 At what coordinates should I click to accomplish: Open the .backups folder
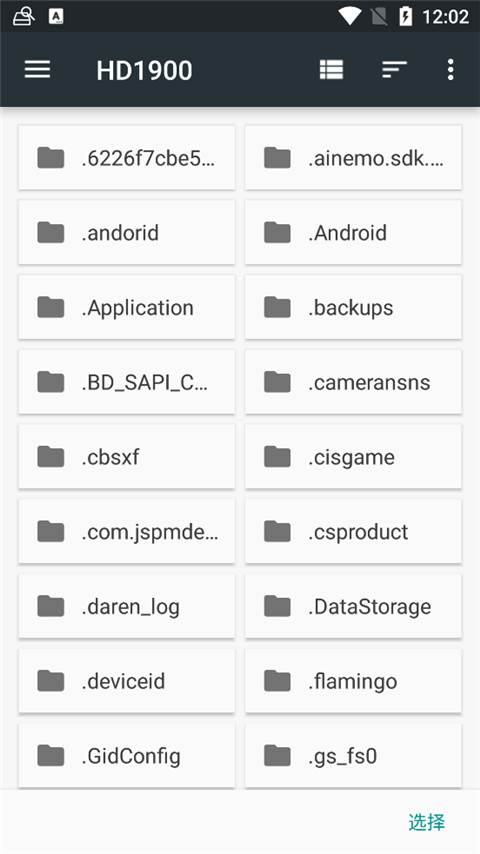[x=354, y=307]
